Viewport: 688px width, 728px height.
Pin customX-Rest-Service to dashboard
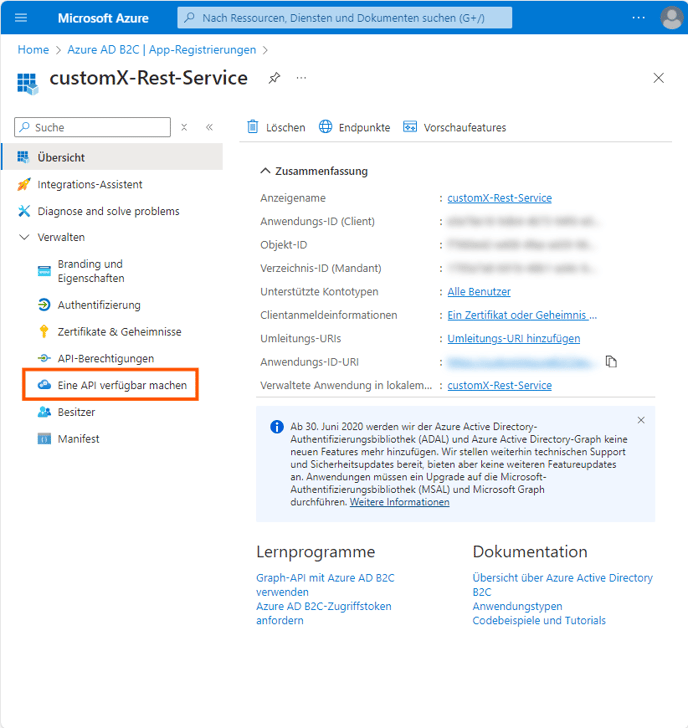[274, 78]
